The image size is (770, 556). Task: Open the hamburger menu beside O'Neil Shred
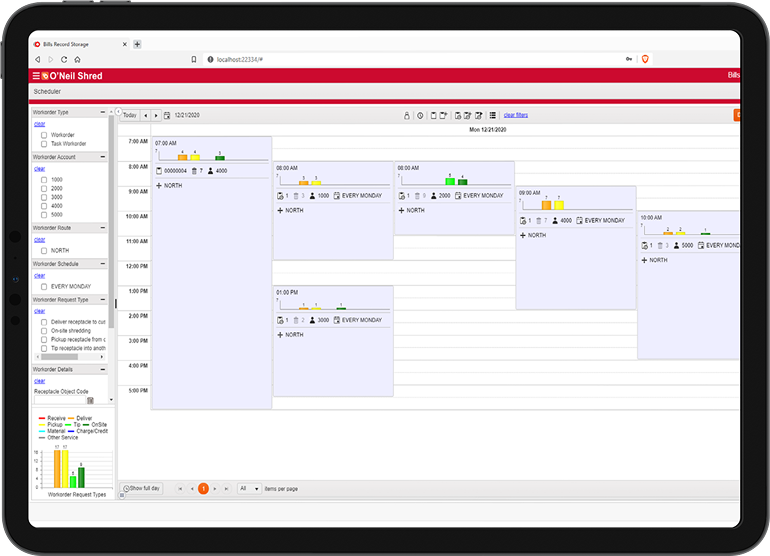pyautogui.click(x=36, y=76)
